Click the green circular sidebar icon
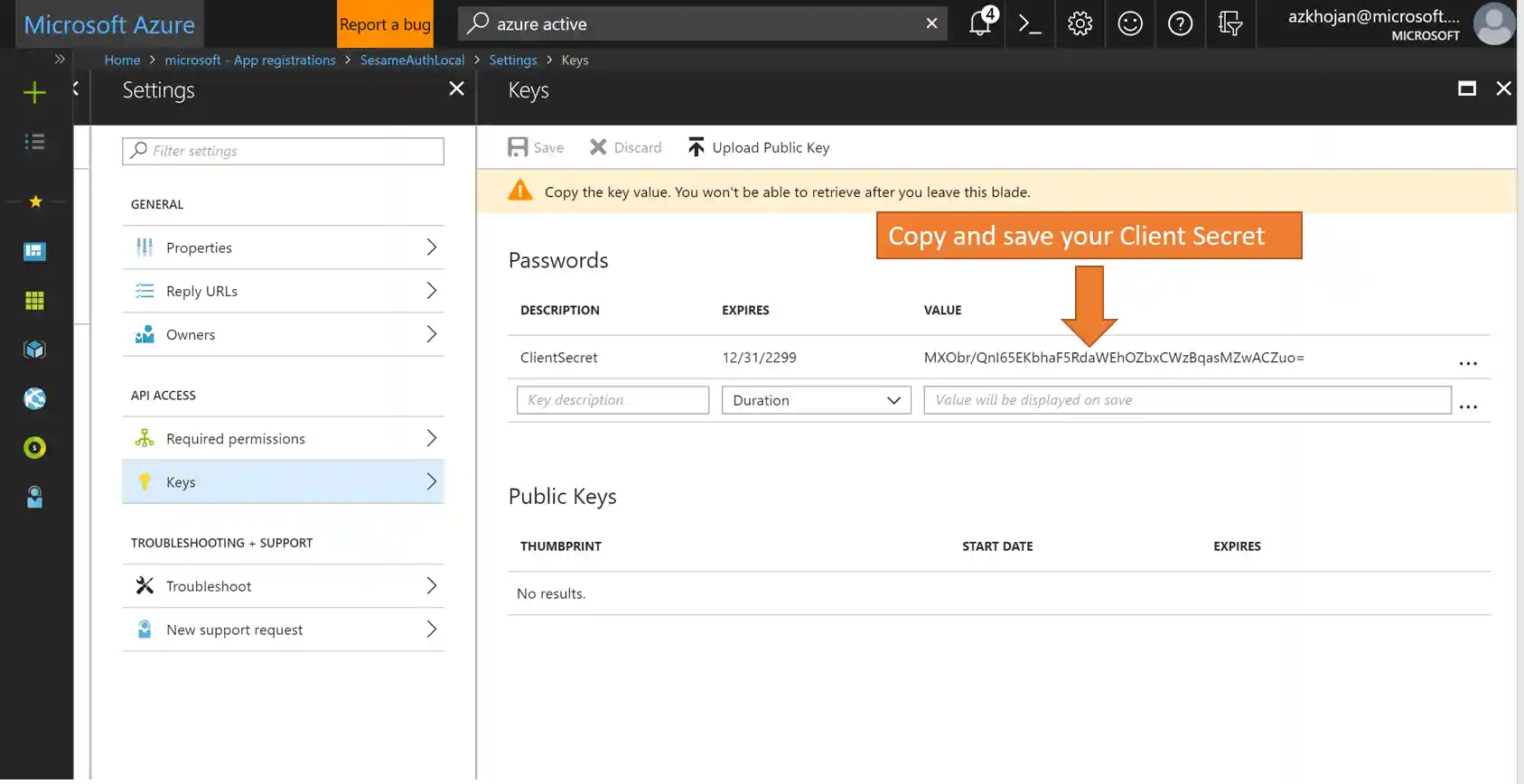 click(x=34, y=448)
